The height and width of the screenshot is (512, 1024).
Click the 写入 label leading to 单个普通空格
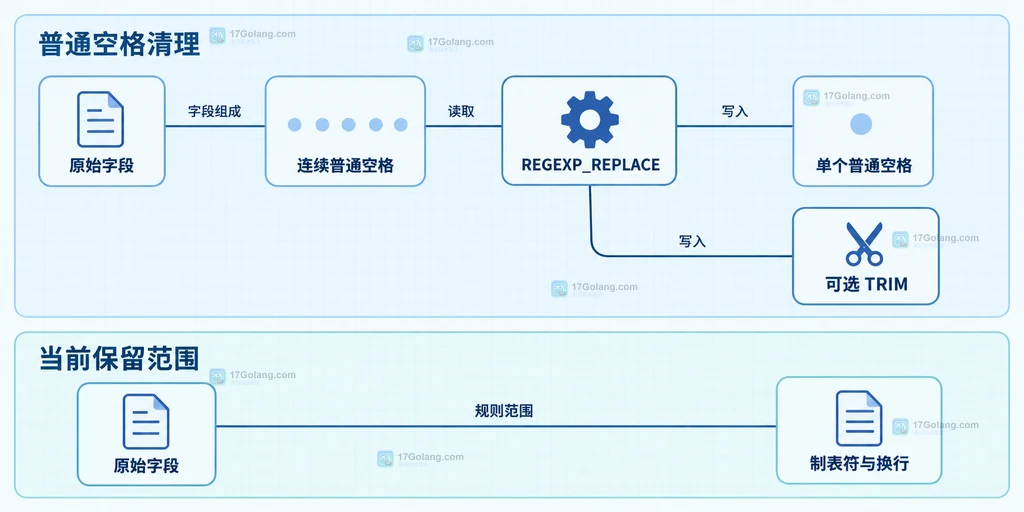tap(735, 111)
